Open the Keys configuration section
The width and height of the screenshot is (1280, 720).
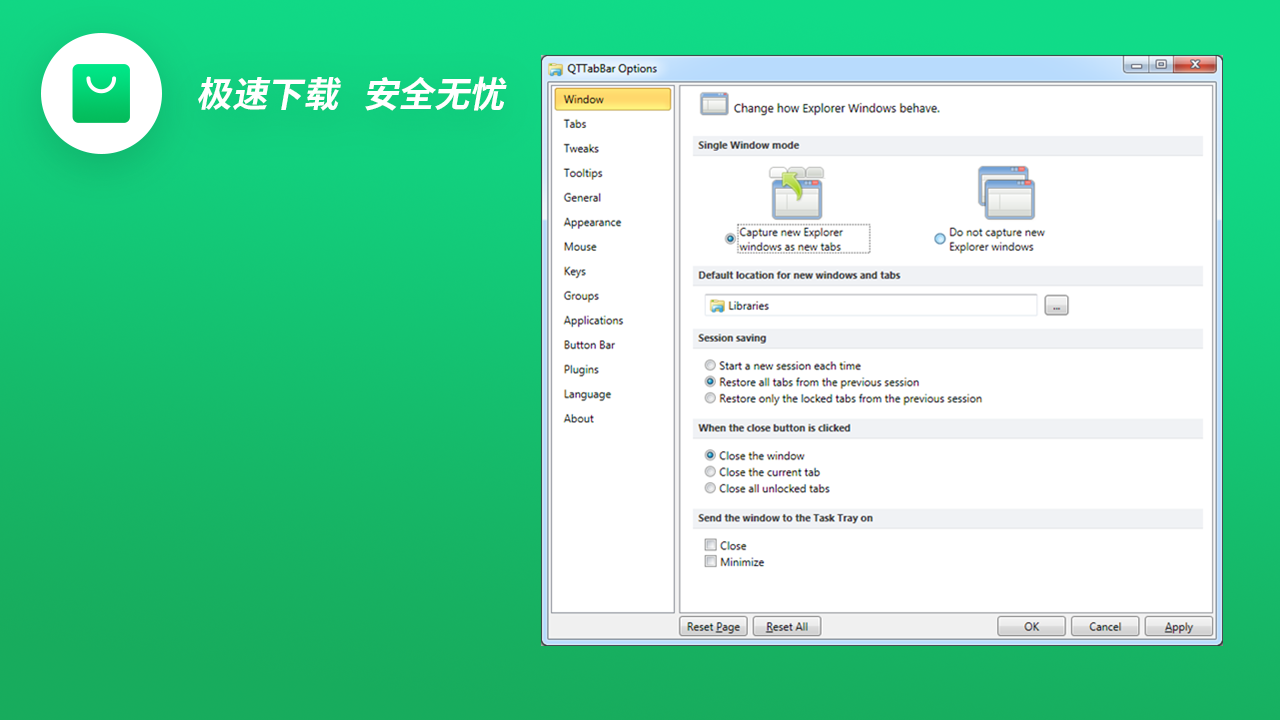click(574, 271)
